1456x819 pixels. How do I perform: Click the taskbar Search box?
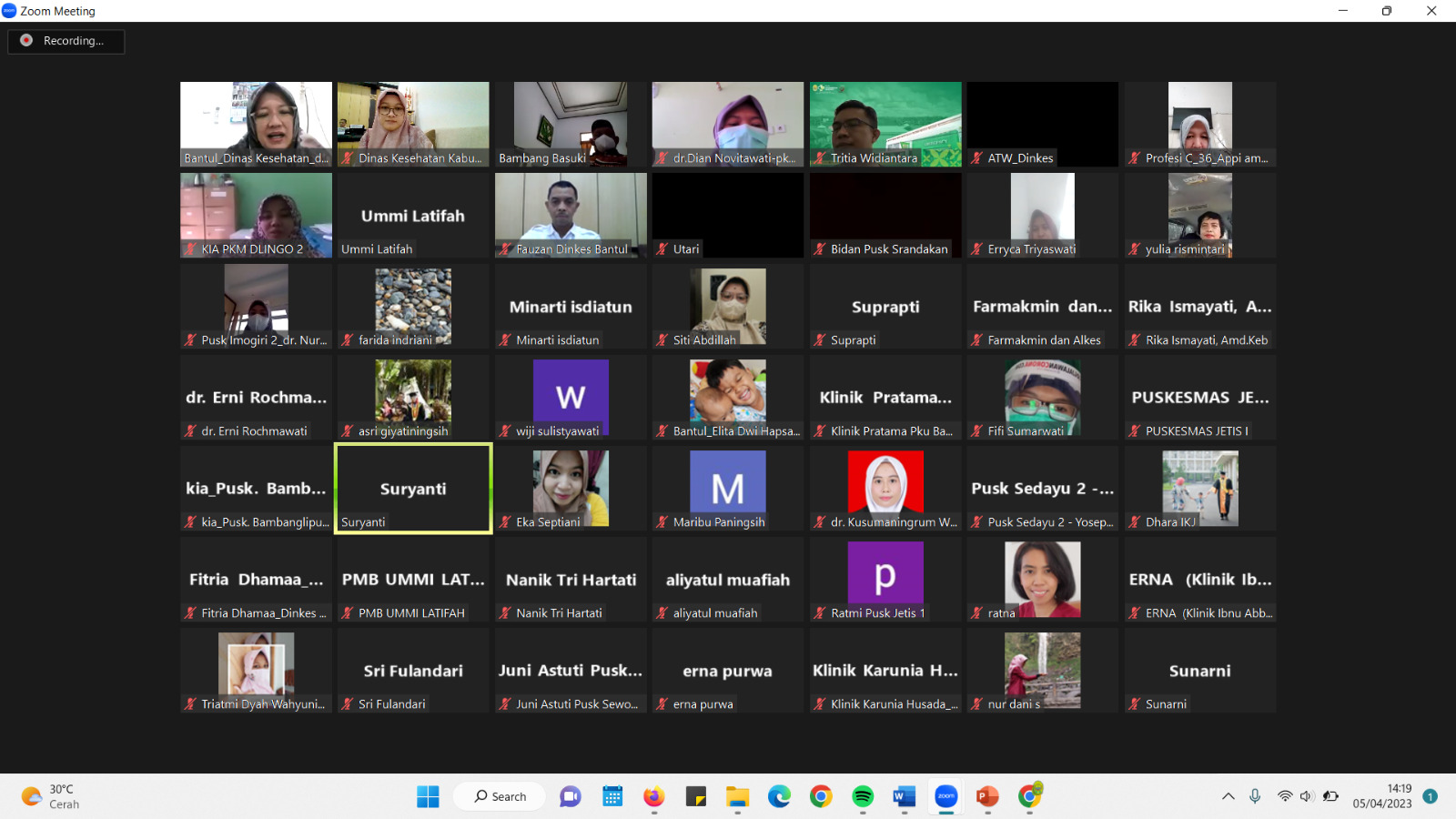[500, 797]
